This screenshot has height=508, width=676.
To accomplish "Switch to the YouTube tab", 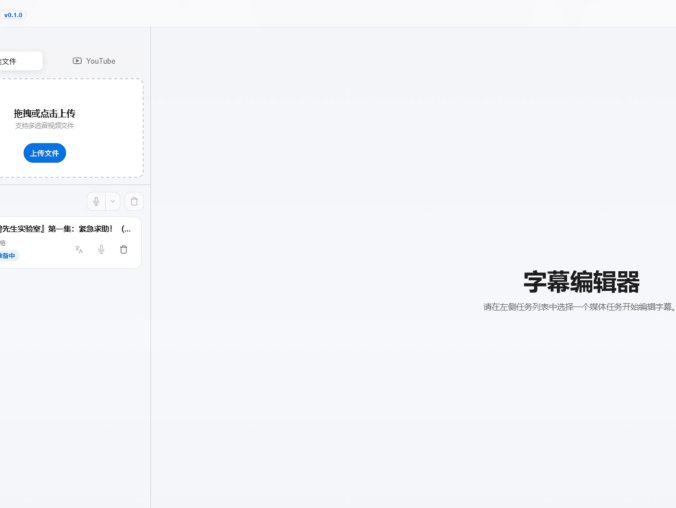I will [94, 61].
